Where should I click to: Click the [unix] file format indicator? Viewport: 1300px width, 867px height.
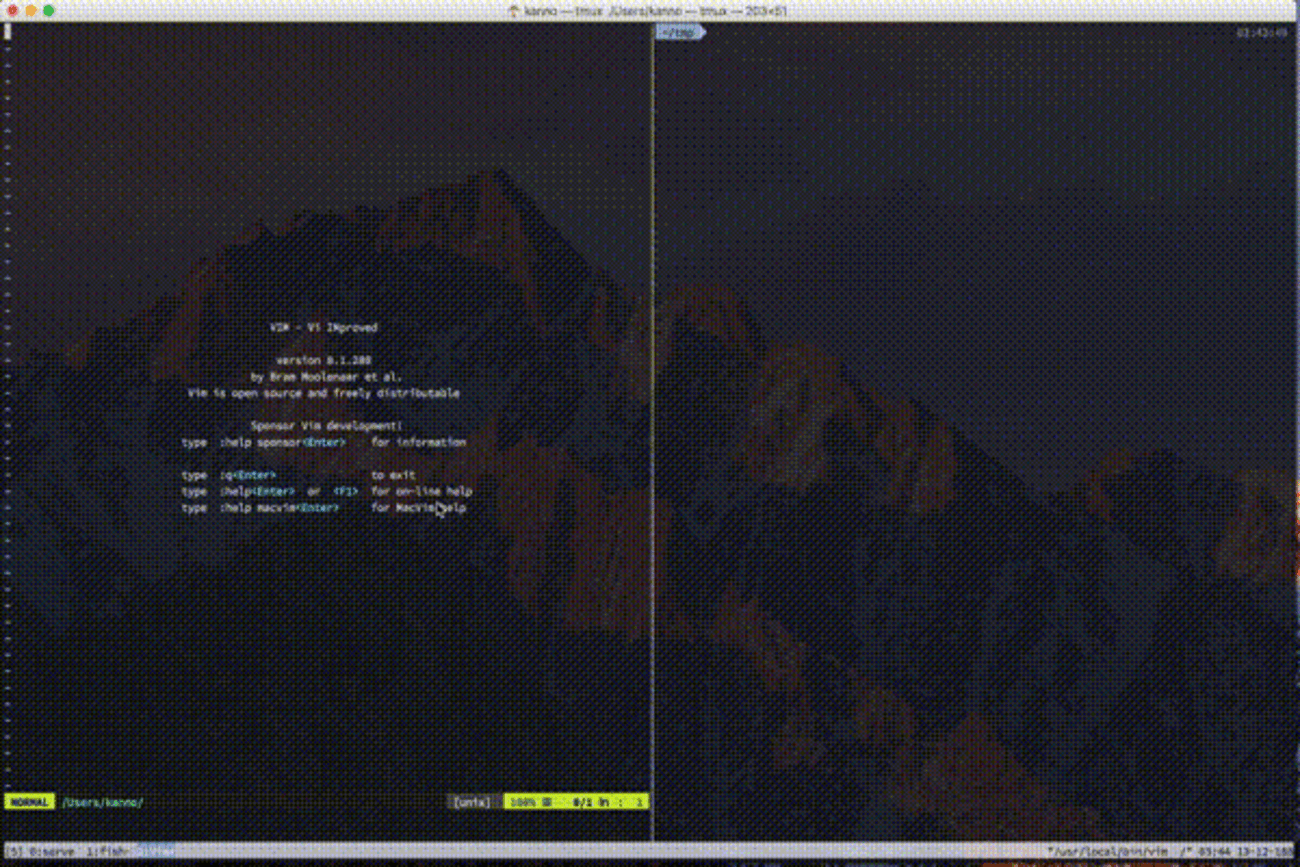(x=472, y=802)
